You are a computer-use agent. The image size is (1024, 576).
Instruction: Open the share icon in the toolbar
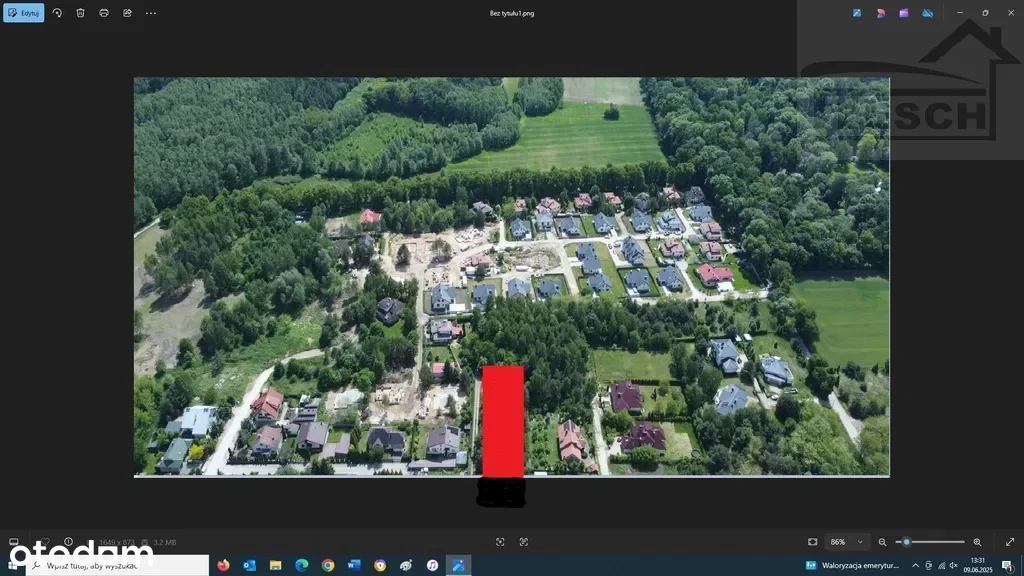[127, 13]
